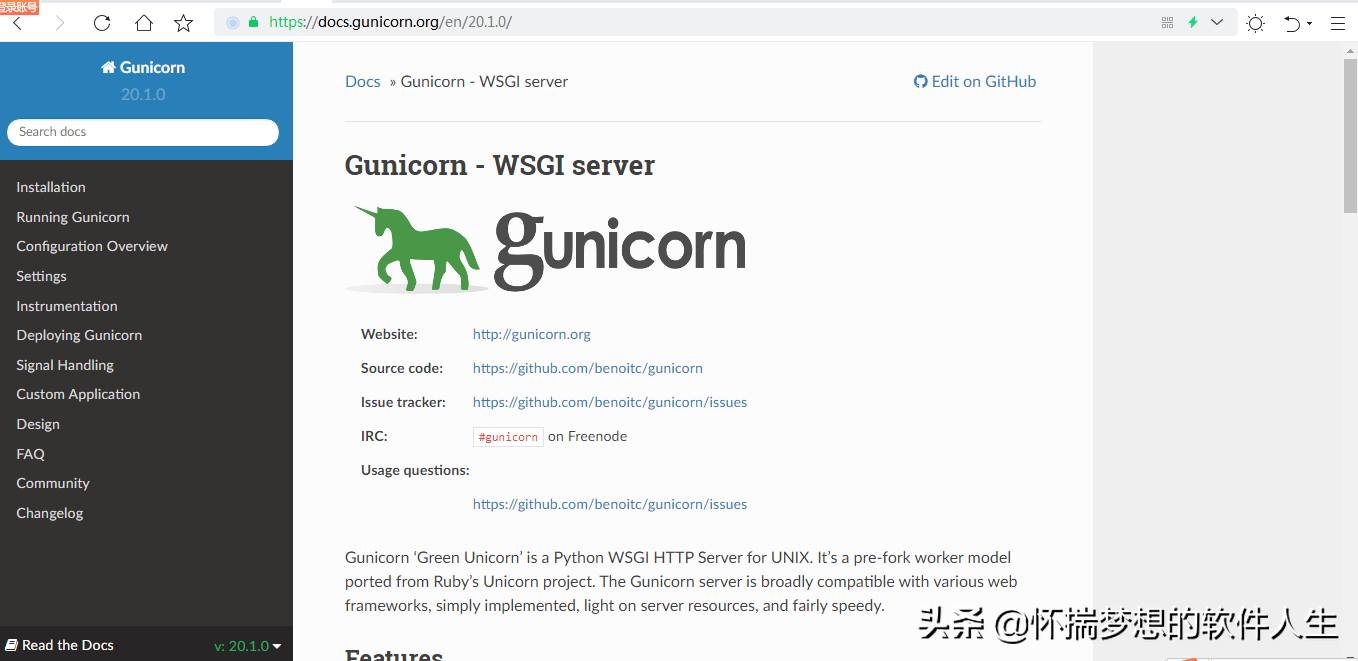Open Configuration Overview in sidebar
Screen dimensions: 1358x661
pos(92,246)
